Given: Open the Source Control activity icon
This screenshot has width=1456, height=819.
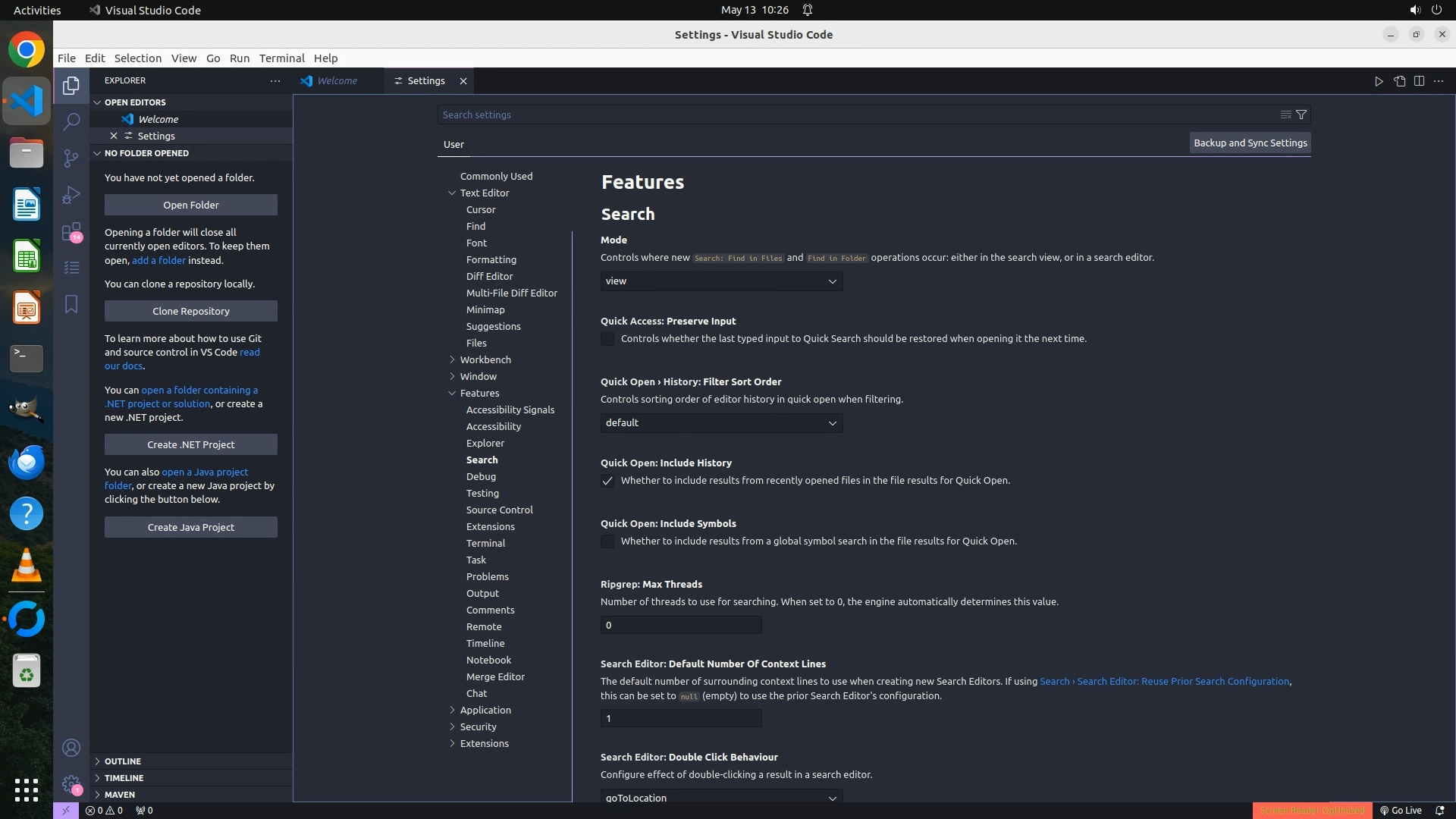Looking at the screenshot, I should [71, 158].
